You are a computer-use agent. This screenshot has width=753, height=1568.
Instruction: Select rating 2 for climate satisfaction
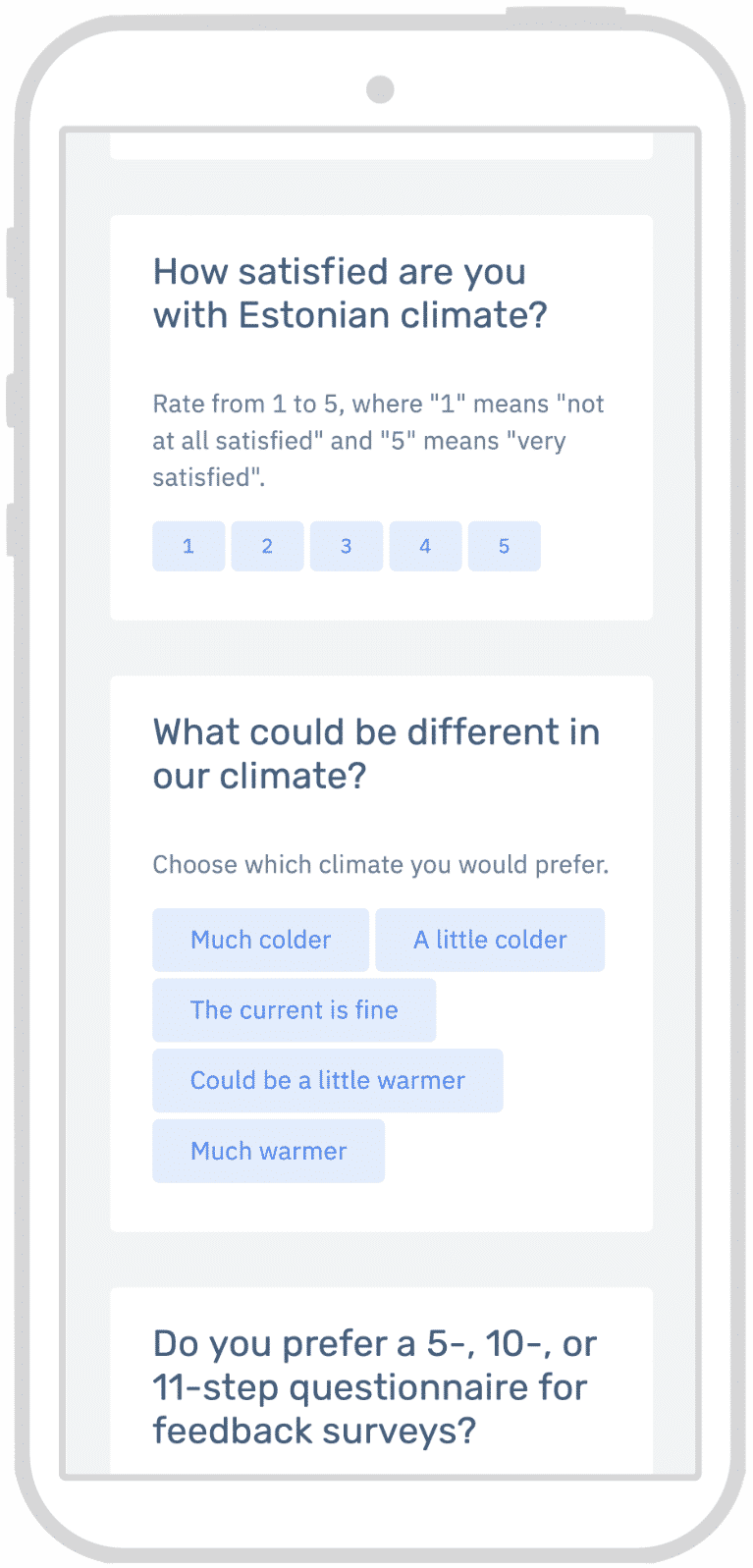click(267, 546)
